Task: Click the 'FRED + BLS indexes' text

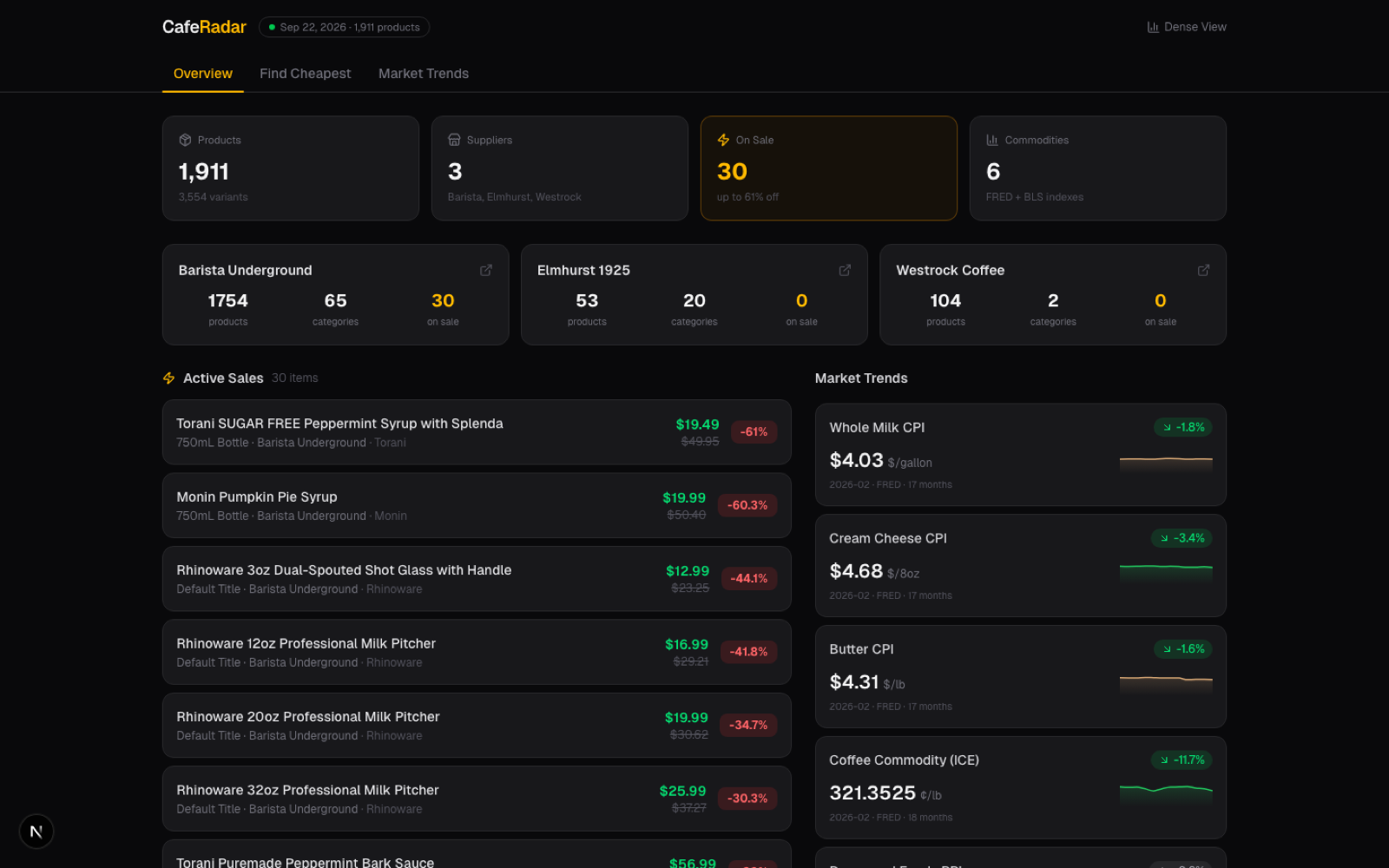Action: coord(1035,197)
